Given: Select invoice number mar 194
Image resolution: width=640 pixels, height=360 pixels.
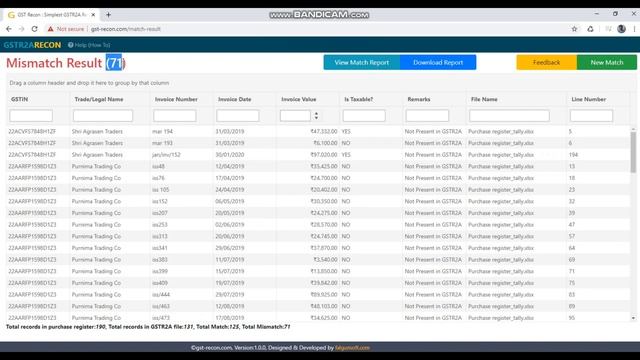Looking at the screenshot, I should point(162,131).
